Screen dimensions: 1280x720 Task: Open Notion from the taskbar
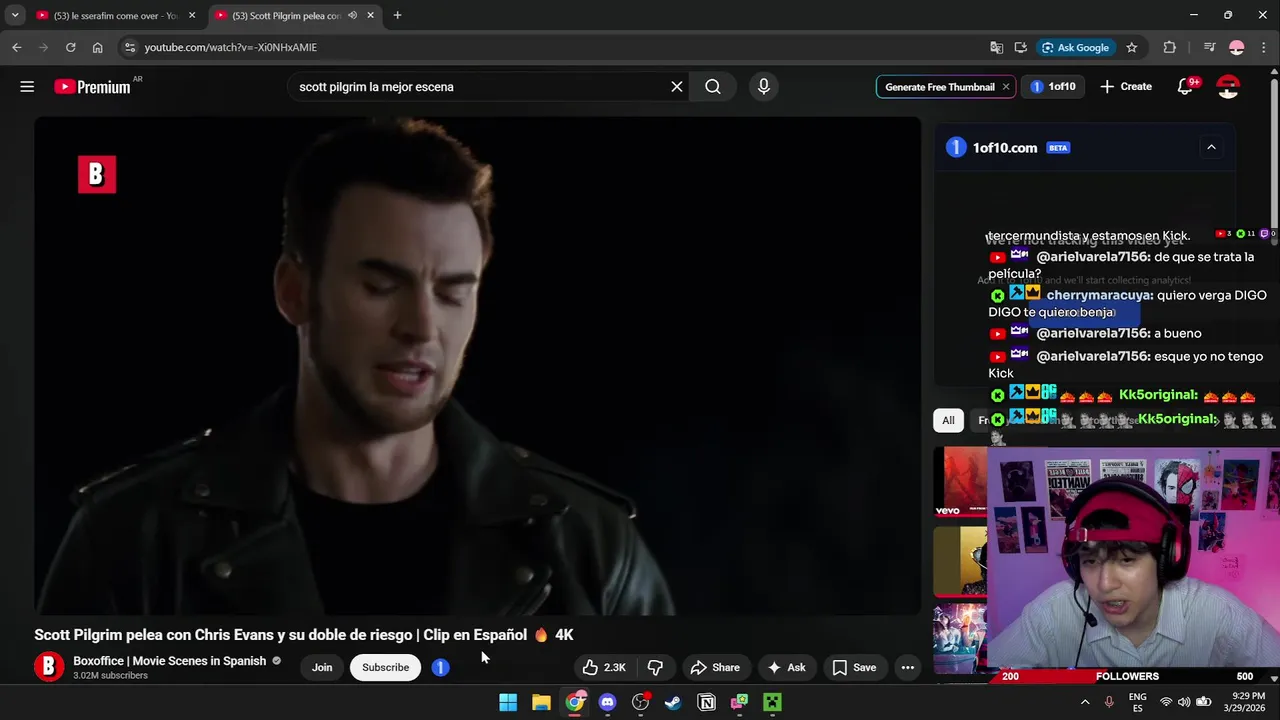pos(706,702)
